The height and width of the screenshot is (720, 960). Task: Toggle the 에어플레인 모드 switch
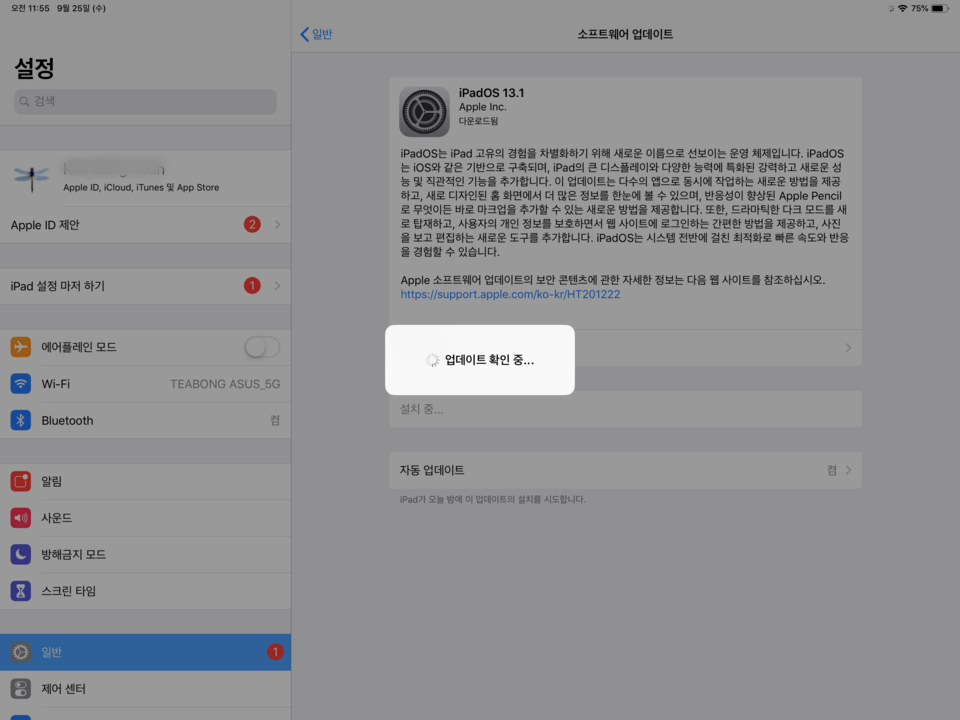[x=262, y=347]
